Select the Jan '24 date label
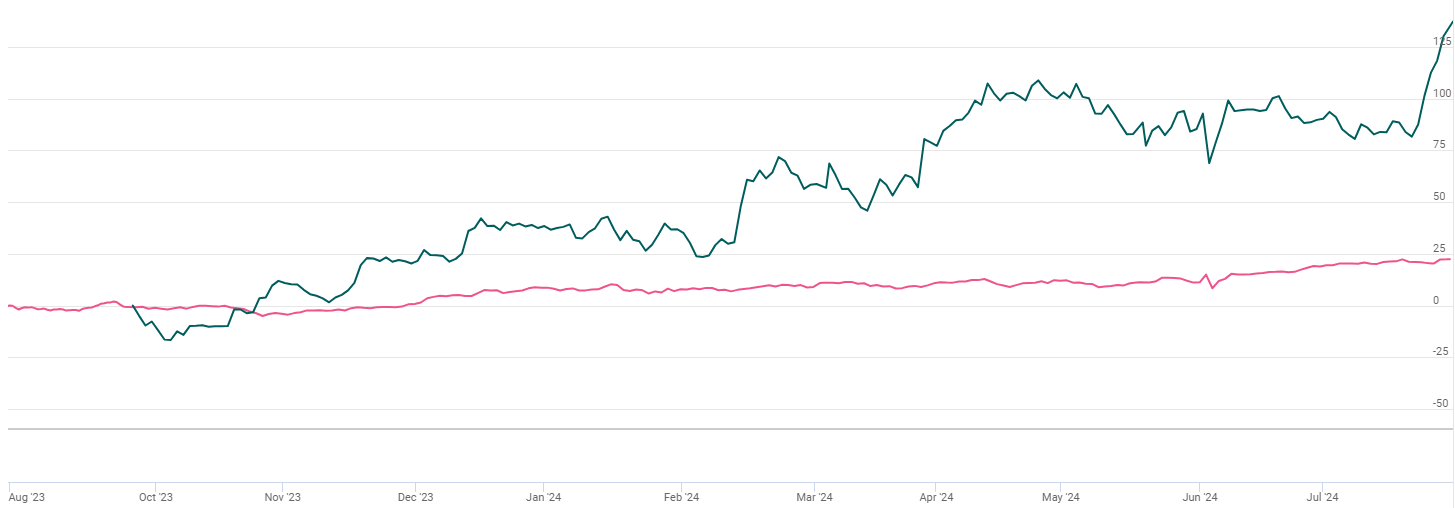The height and width of the screenshot is (508, 1455). [544, 497]
